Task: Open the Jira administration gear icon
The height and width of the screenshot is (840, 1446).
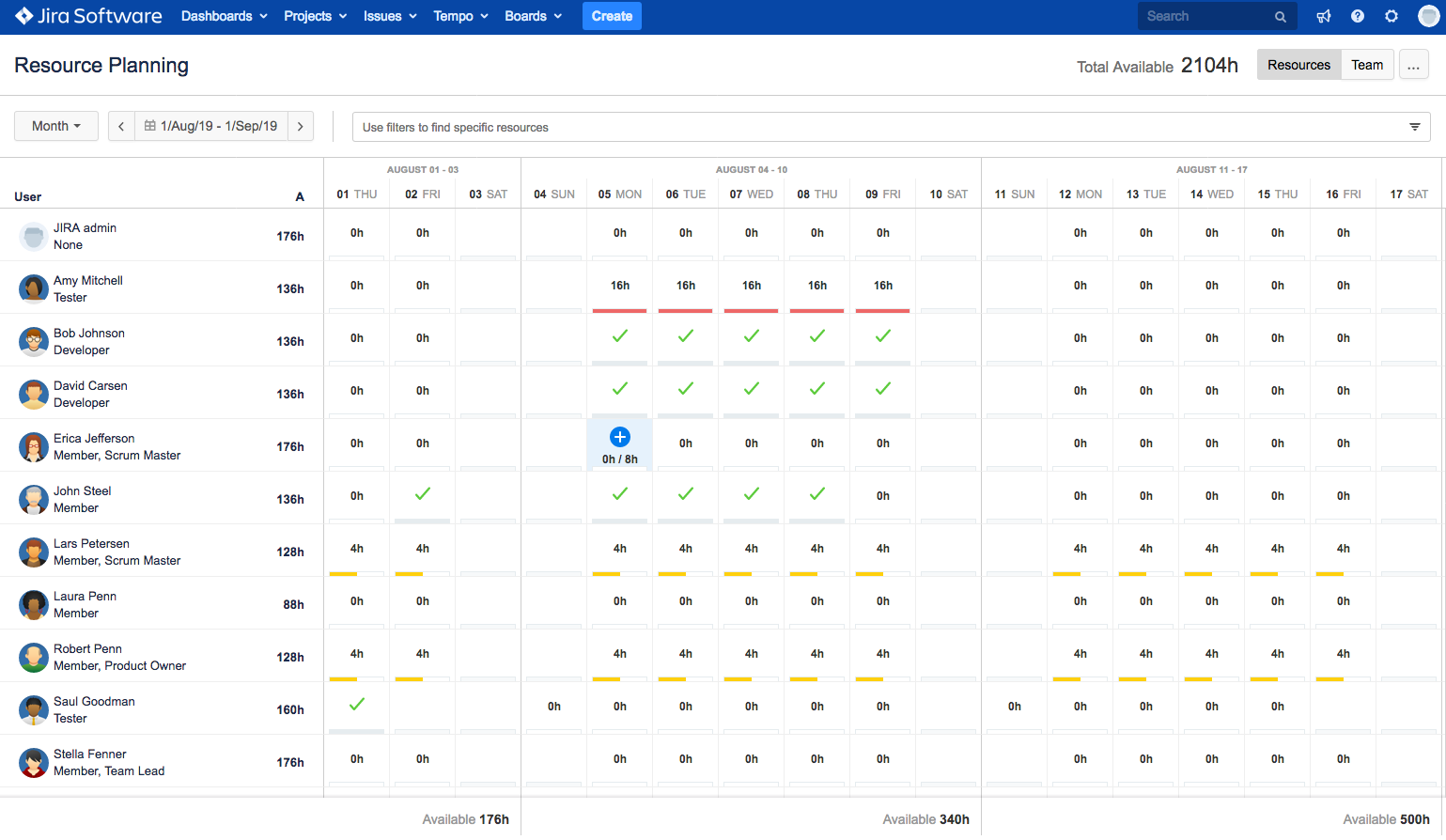Action: point(1392,16)
